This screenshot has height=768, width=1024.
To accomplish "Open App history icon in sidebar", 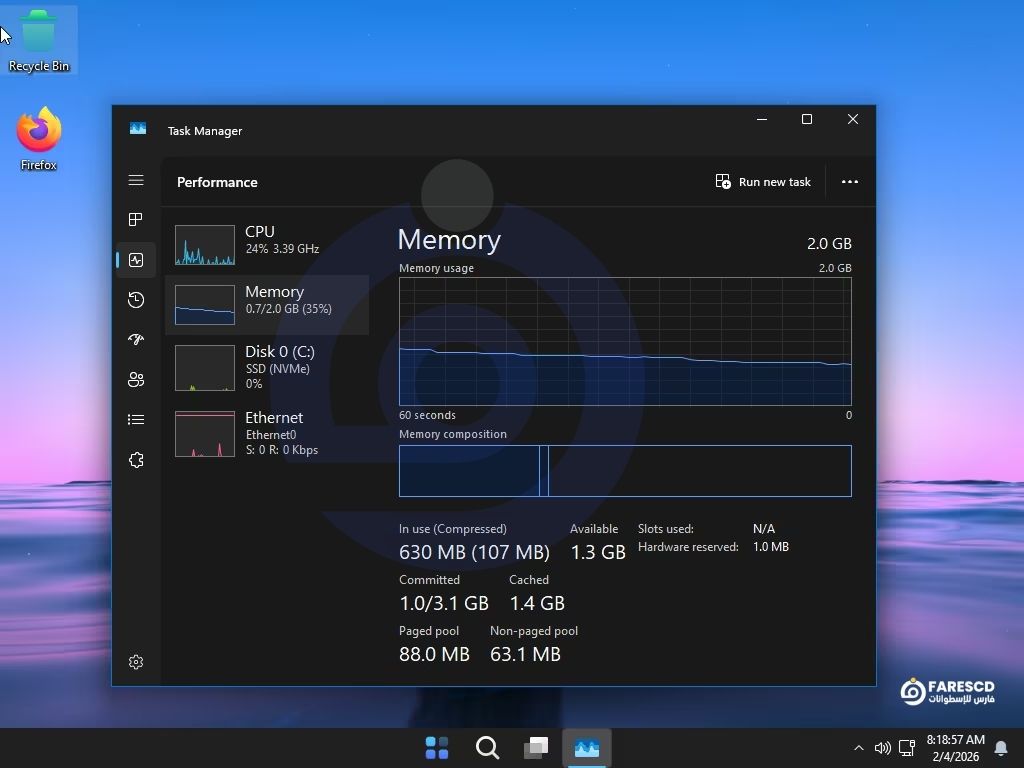I will 136,300.
